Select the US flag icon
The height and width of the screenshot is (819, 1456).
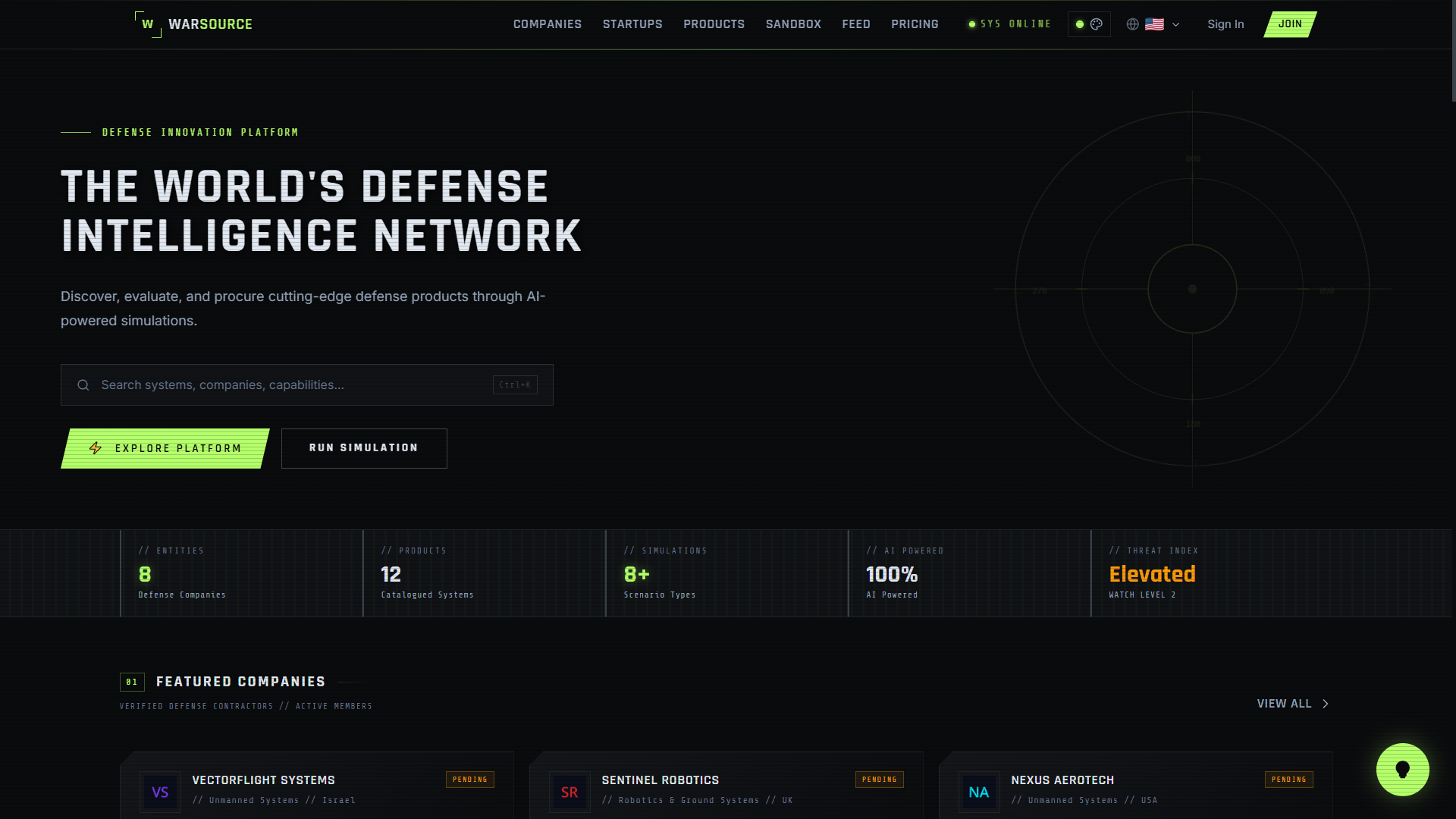point(1154,24)
